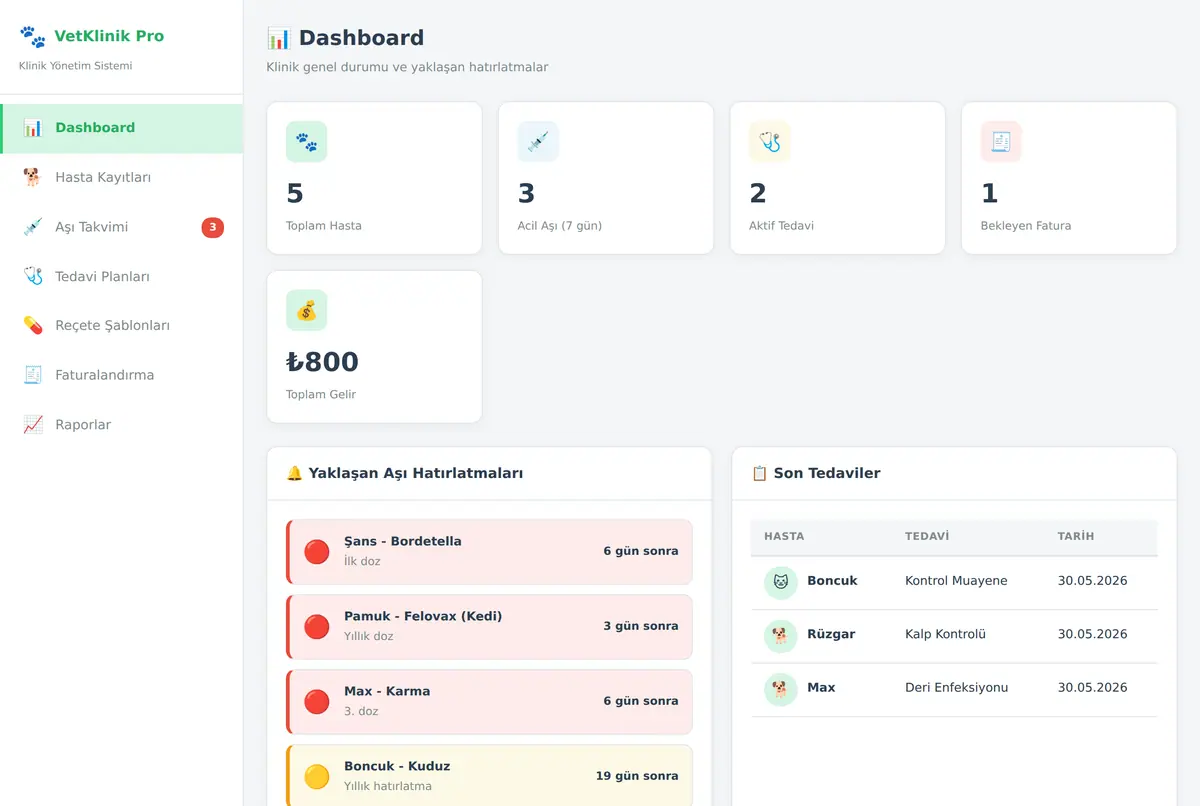1200x806 pixels.
Task: Click the "₺800" total revenue value
Action: pyautogui.click(x=322, y=362)
